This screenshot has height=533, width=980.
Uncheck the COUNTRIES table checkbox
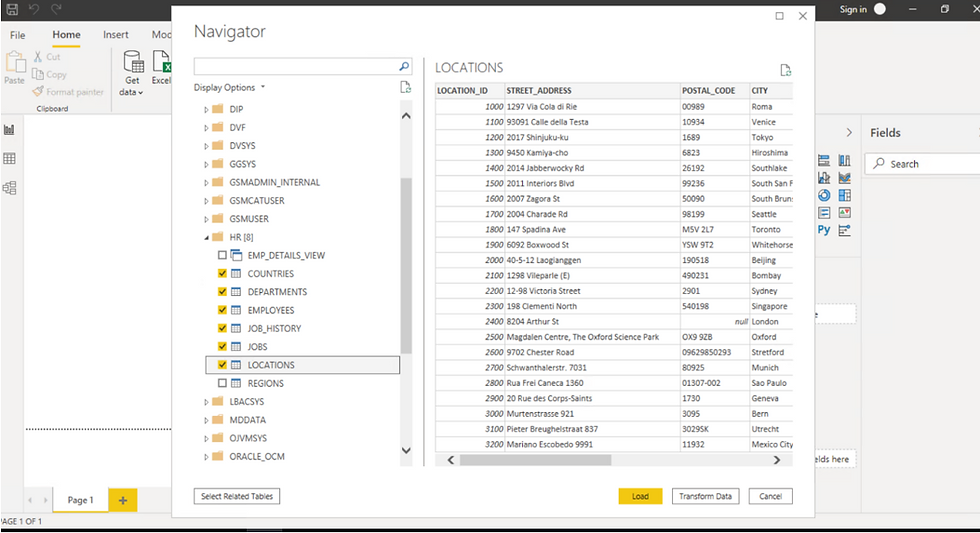pyautogui.click(x=222, y=273)
